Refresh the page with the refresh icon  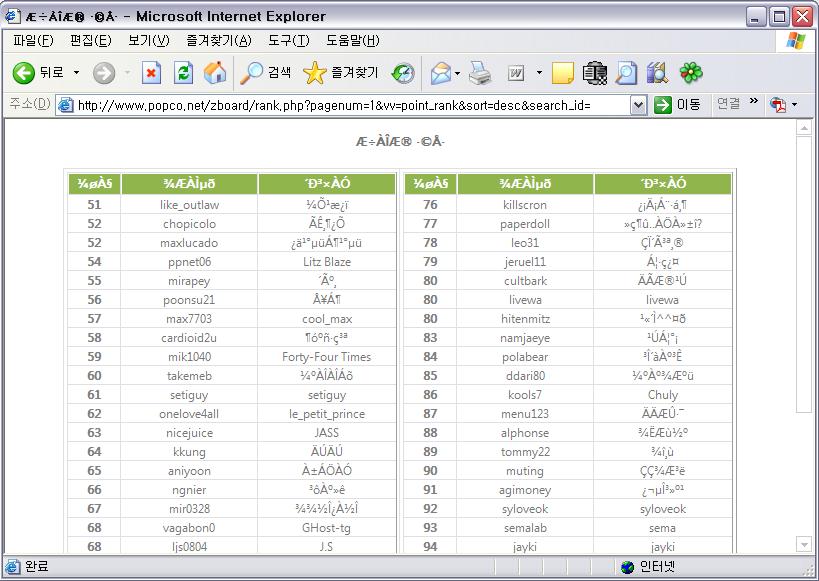pyautogui.click(x=183, y=73)
